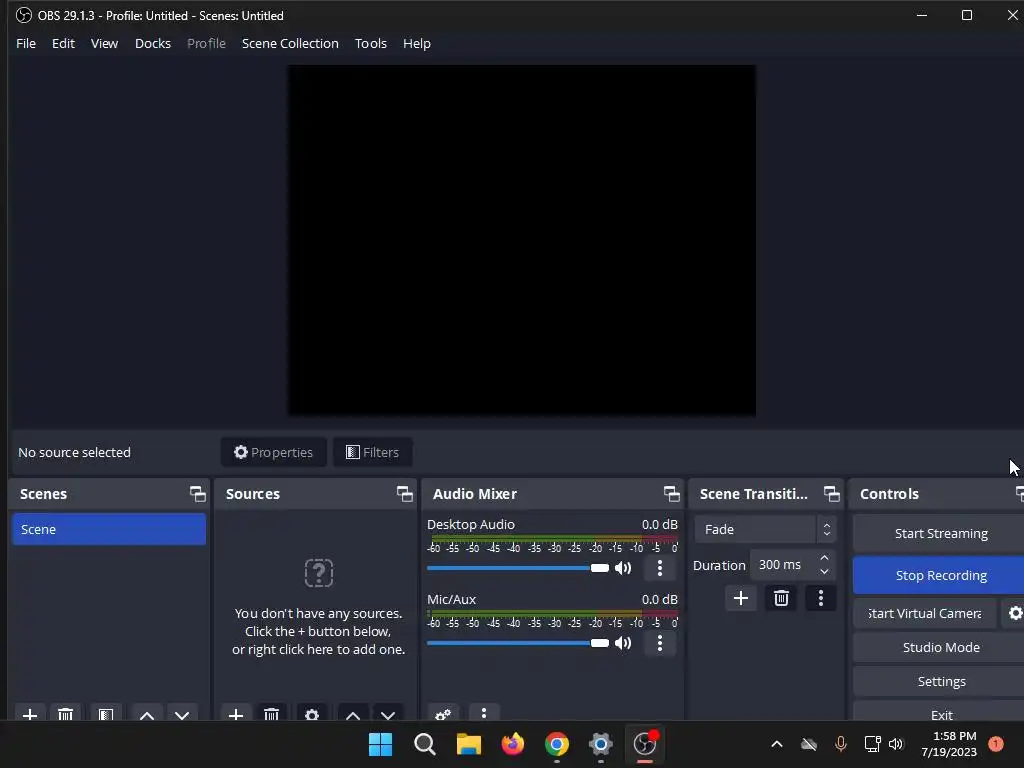Open the Windows Start menu
This screenshot has width=1024, height=768.
click(380, 744)
